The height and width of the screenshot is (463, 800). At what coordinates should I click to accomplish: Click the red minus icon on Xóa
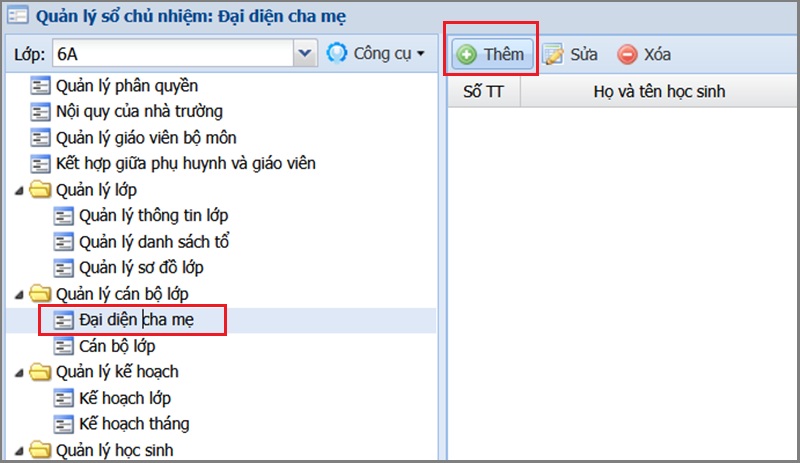627,54
